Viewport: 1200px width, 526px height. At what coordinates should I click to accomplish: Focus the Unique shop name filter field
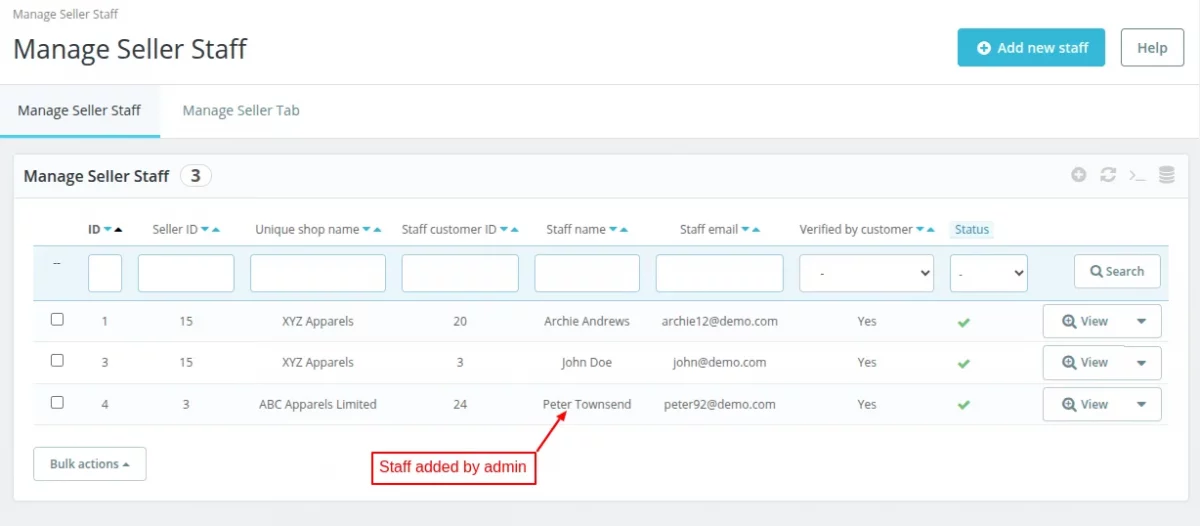(x=318, y=273)
